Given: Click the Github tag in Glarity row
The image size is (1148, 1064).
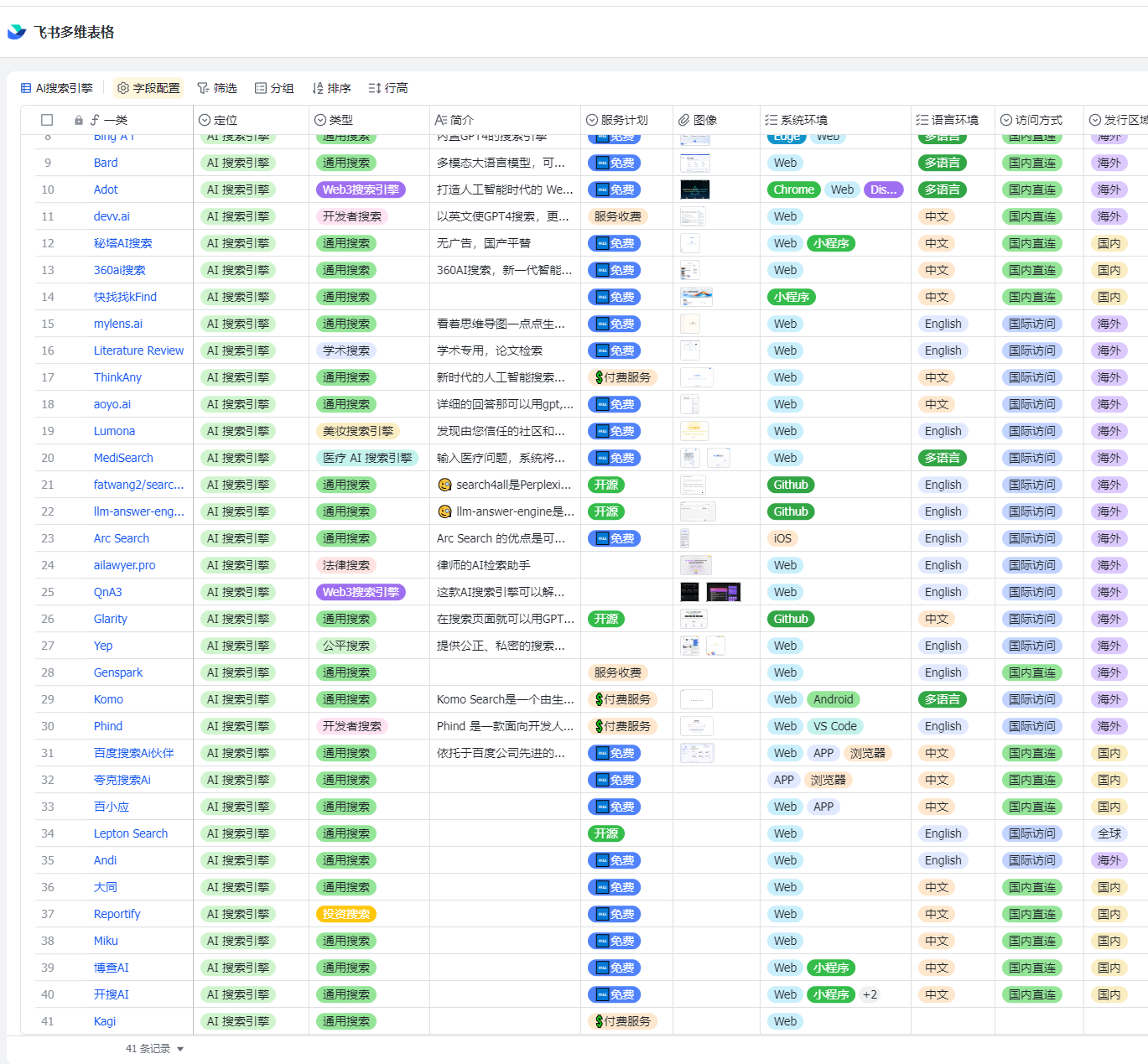Looking at the screenshot, I should point(791,619).
